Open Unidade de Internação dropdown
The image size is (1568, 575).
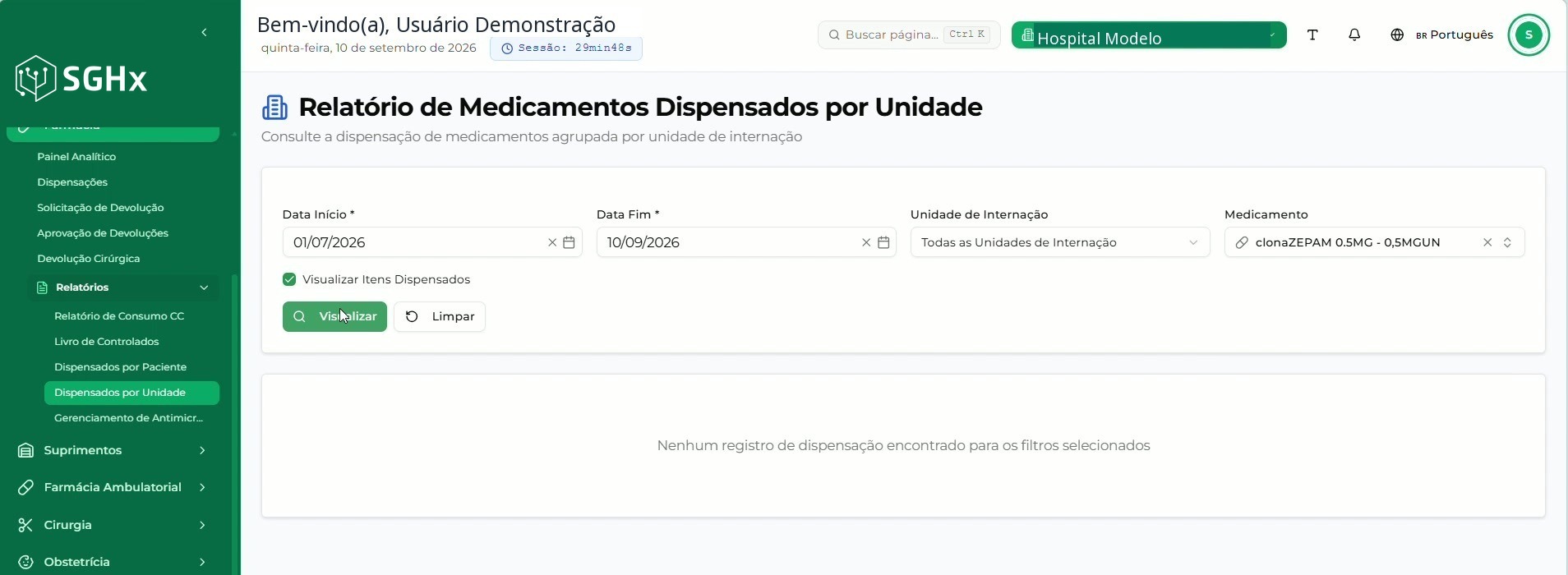click(1060, 242)
